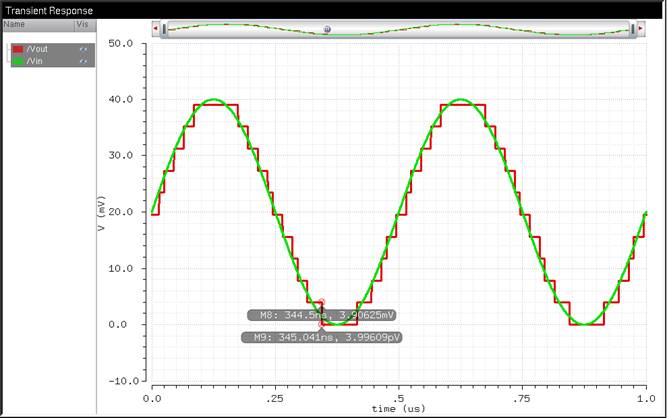Select the /Vin signal in legend
The height and width of the screenshot is (418, 667).
(x=40, y=61)
